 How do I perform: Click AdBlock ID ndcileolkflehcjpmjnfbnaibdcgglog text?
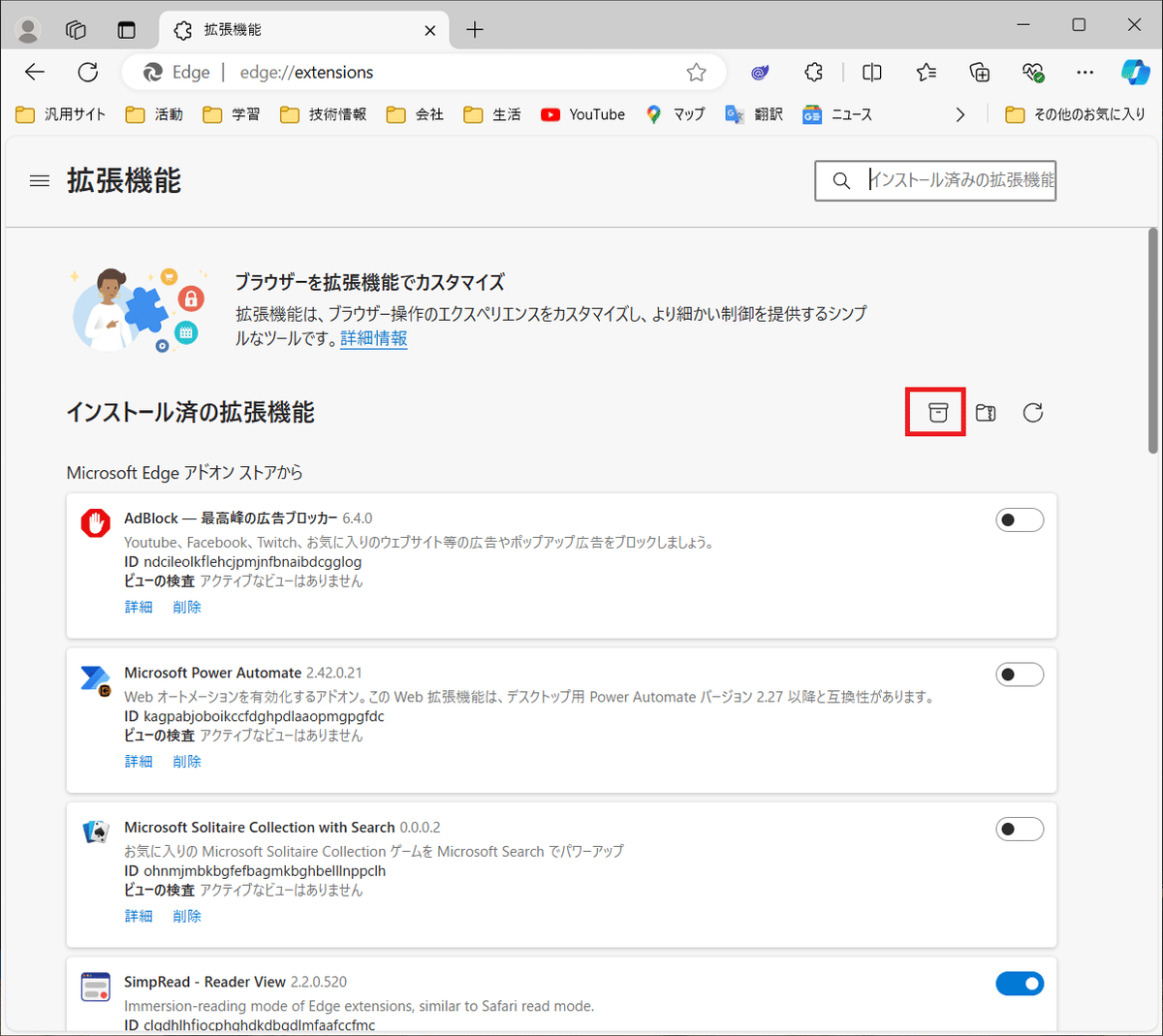[242, 562]
